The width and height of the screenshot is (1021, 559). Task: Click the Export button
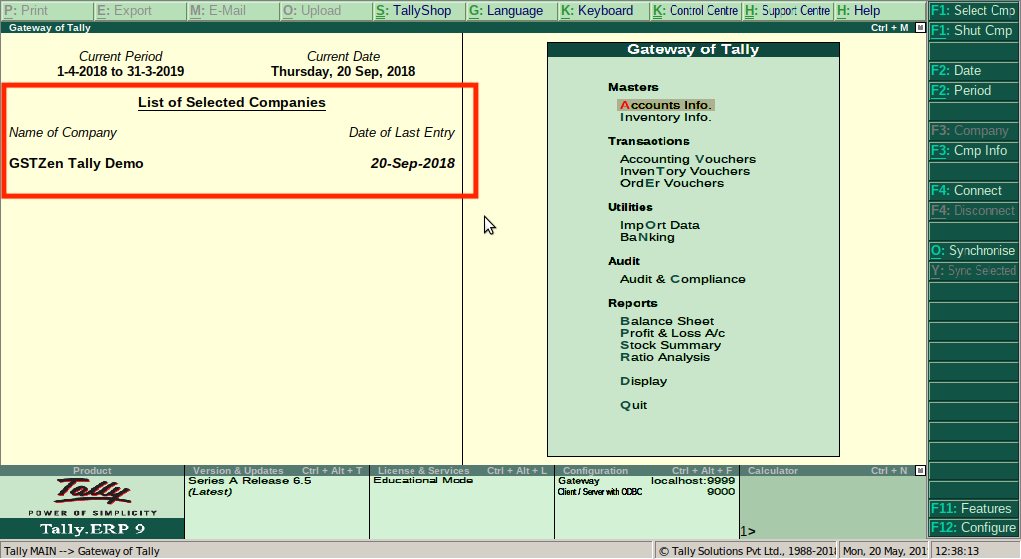point(140,11)
